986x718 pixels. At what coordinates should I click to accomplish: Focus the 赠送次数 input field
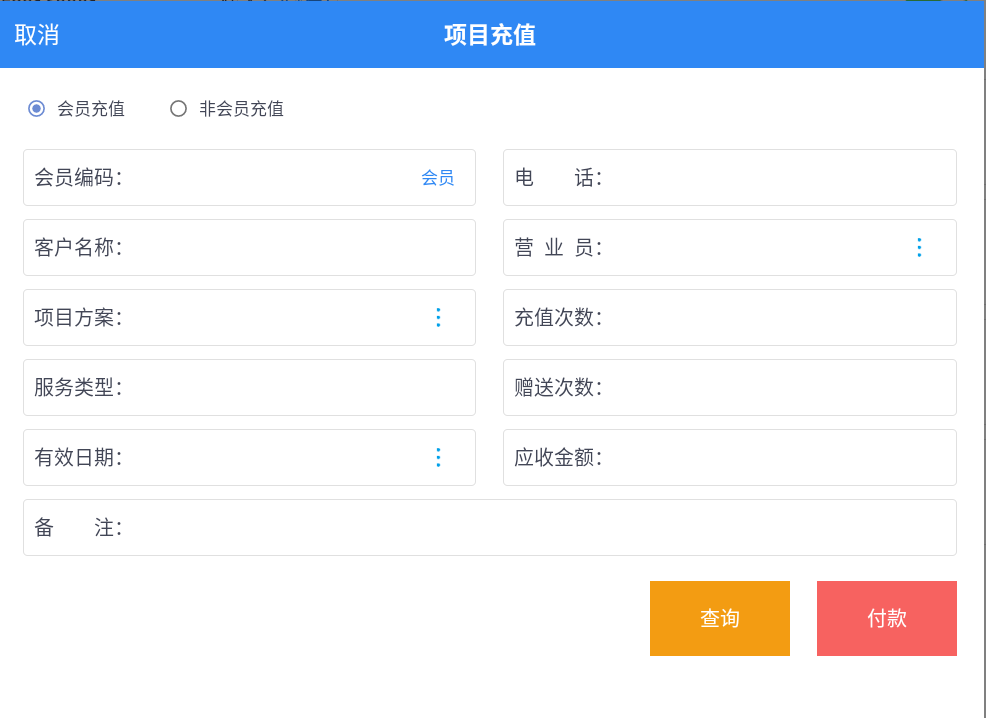coord(729,387)
